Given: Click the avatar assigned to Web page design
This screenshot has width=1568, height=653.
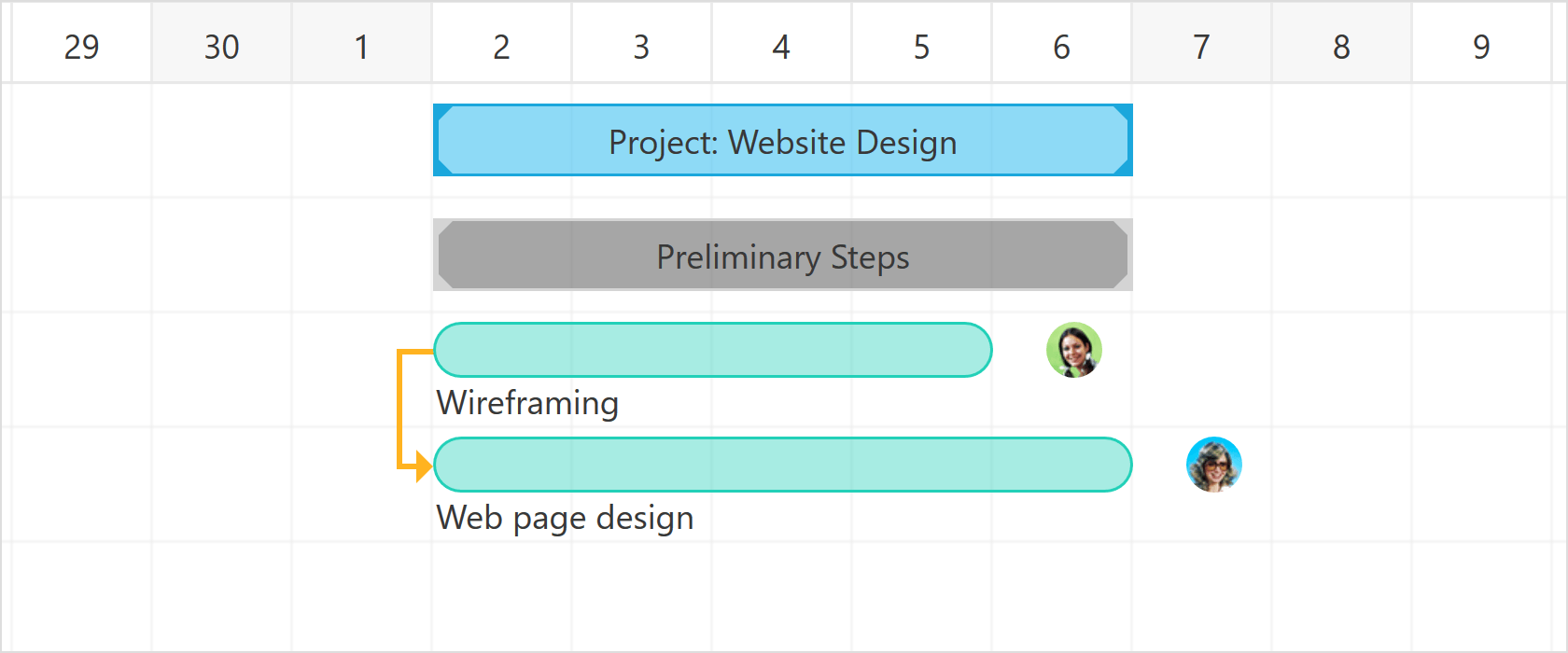Looking at the screenshot, I should coord(1213,464).
